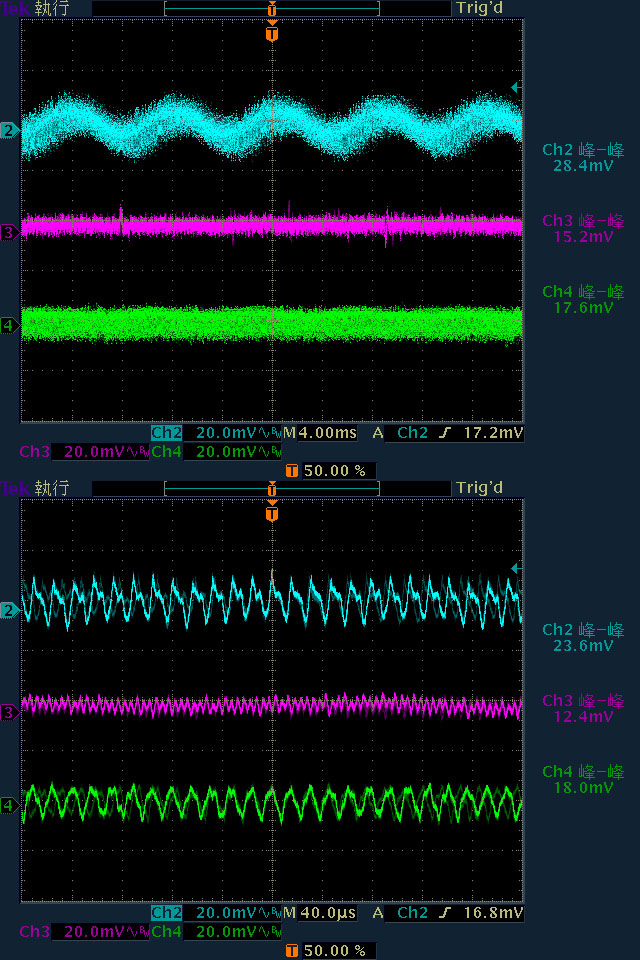Click the Ch4 ground marker in the 40.0µs capture

click(x=9, y=805)
